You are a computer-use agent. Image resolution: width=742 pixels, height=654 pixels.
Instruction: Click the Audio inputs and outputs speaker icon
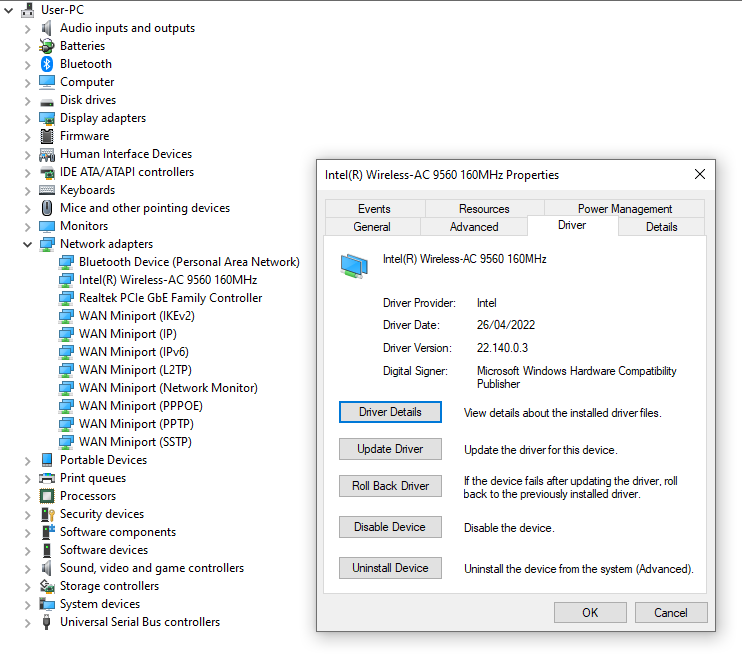point(46,28)
